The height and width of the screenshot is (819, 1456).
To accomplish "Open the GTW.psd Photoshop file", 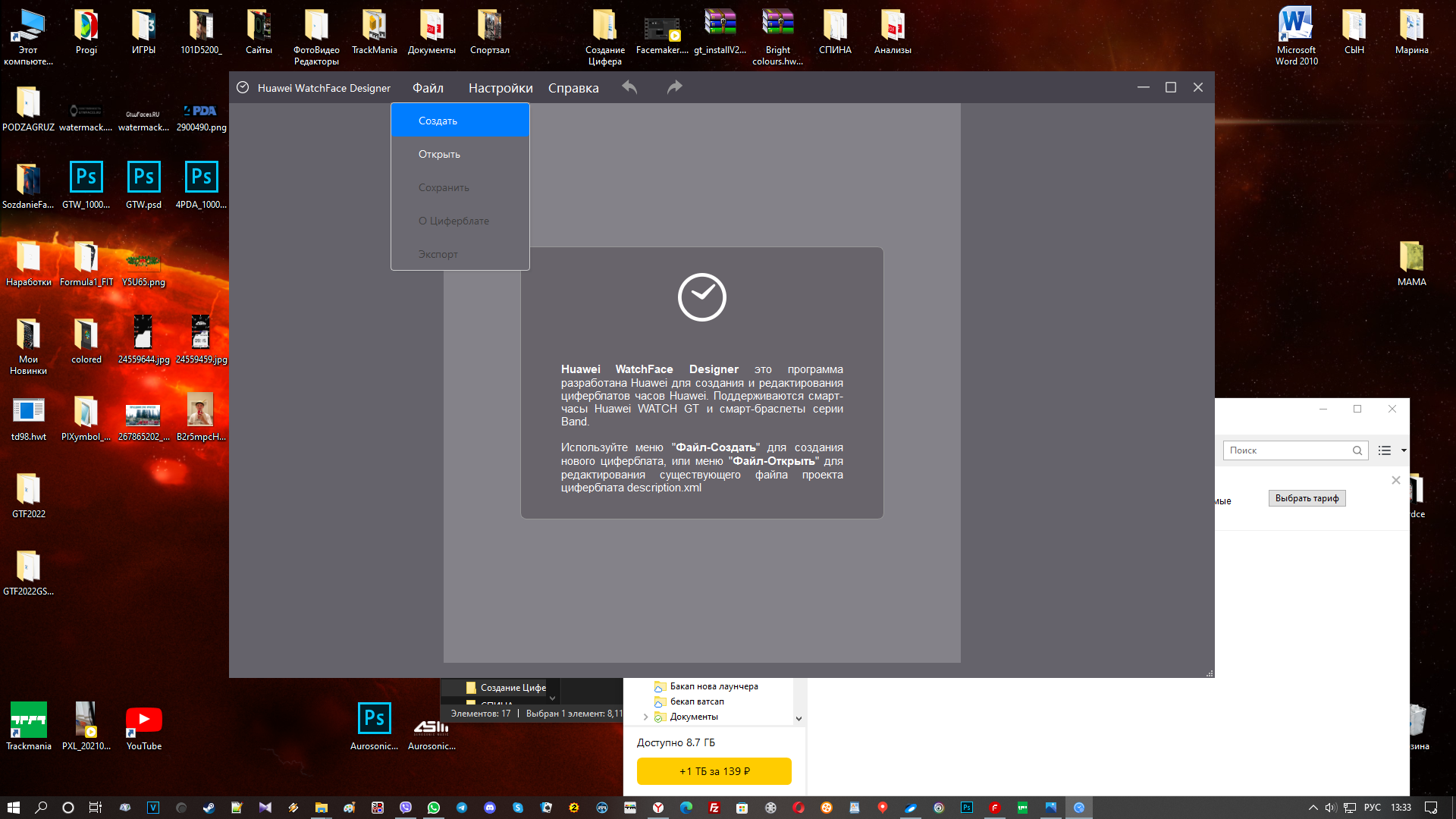I will click(x=144, y=185).
